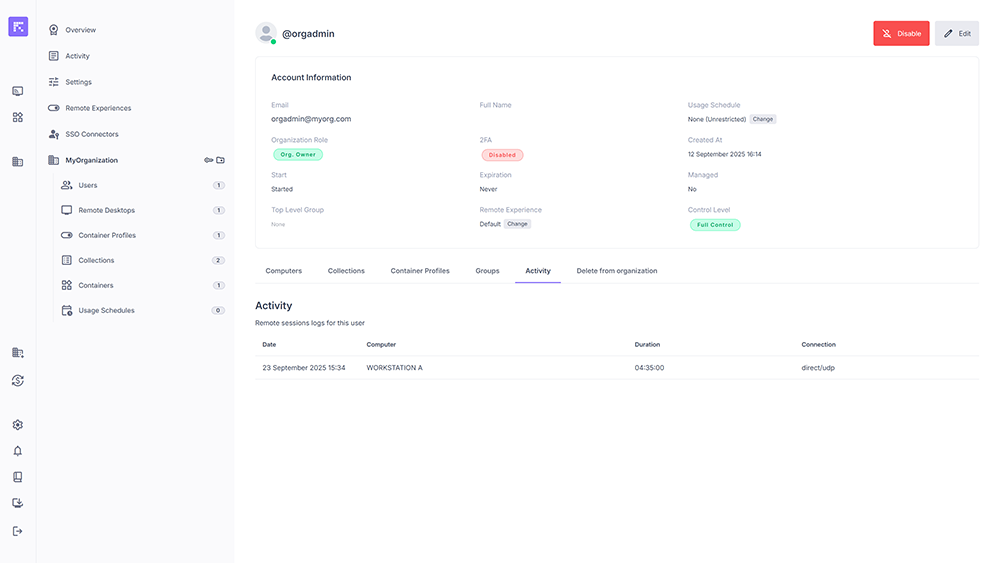
Task: Click the billing dollar-cycle icon
Action: (17, 380)
